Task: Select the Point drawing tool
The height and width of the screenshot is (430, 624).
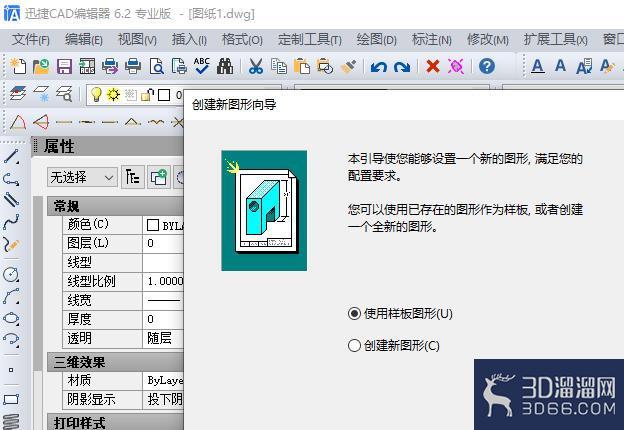Action: point(11,370)
